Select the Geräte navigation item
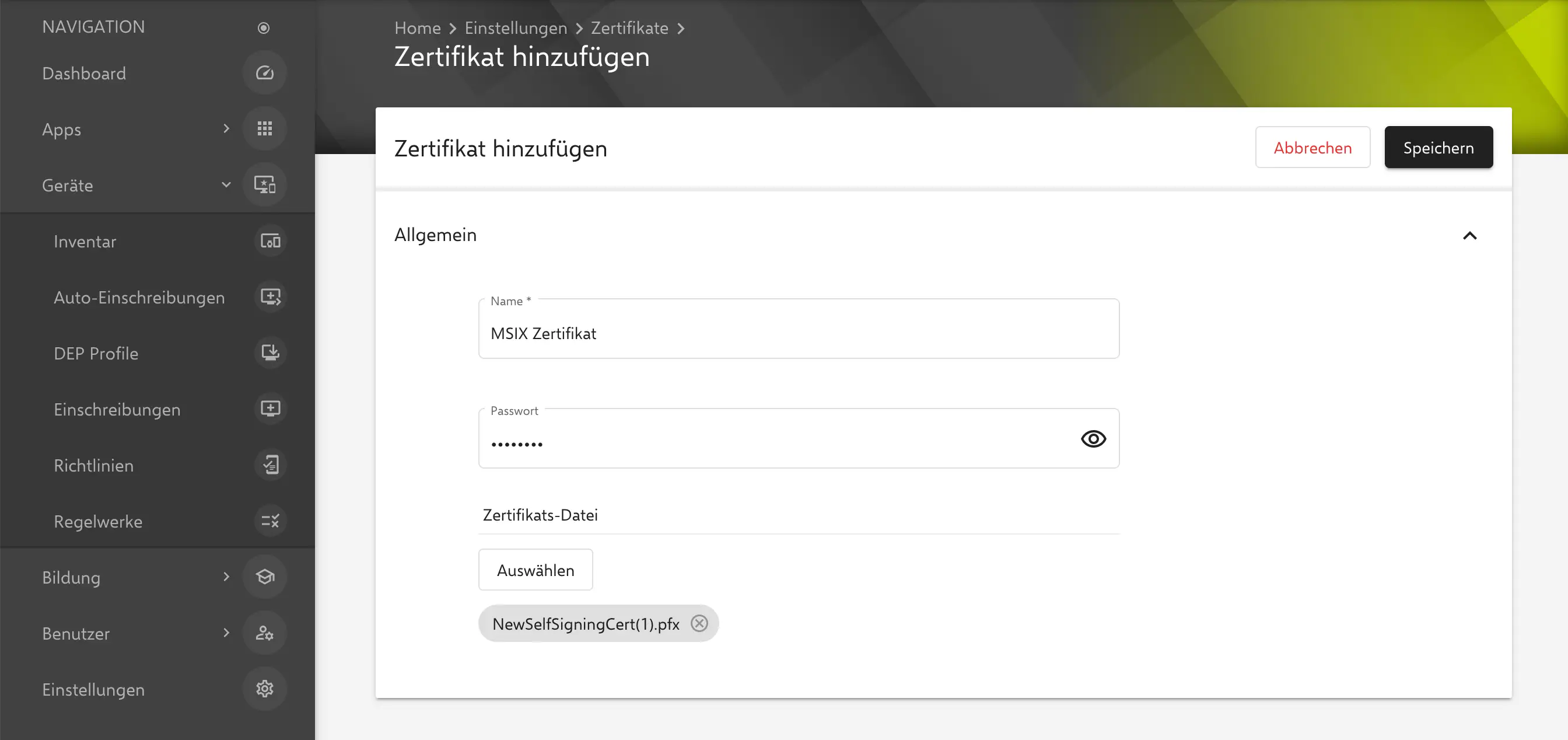 click(68, 185)
